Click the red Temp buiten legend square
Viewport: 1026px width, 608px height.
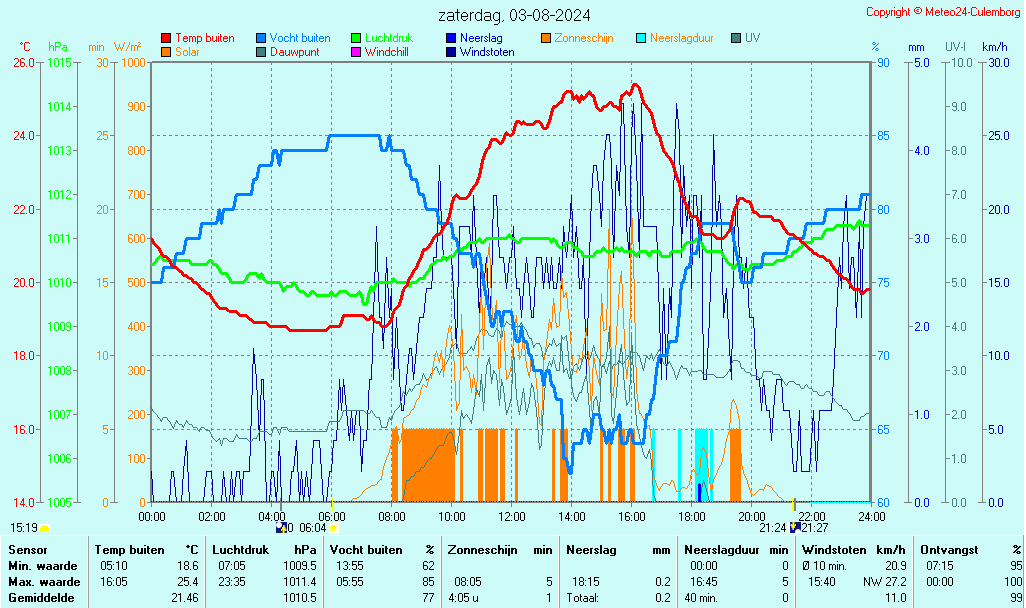[166, 38]
